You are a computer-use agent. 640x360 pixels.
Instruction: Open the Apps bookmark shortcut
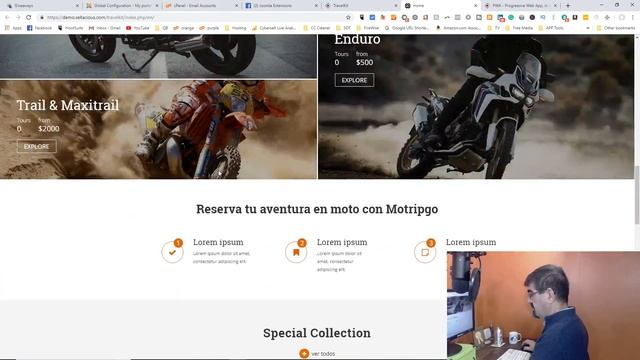pyautogui.click(x=13, y=28)
